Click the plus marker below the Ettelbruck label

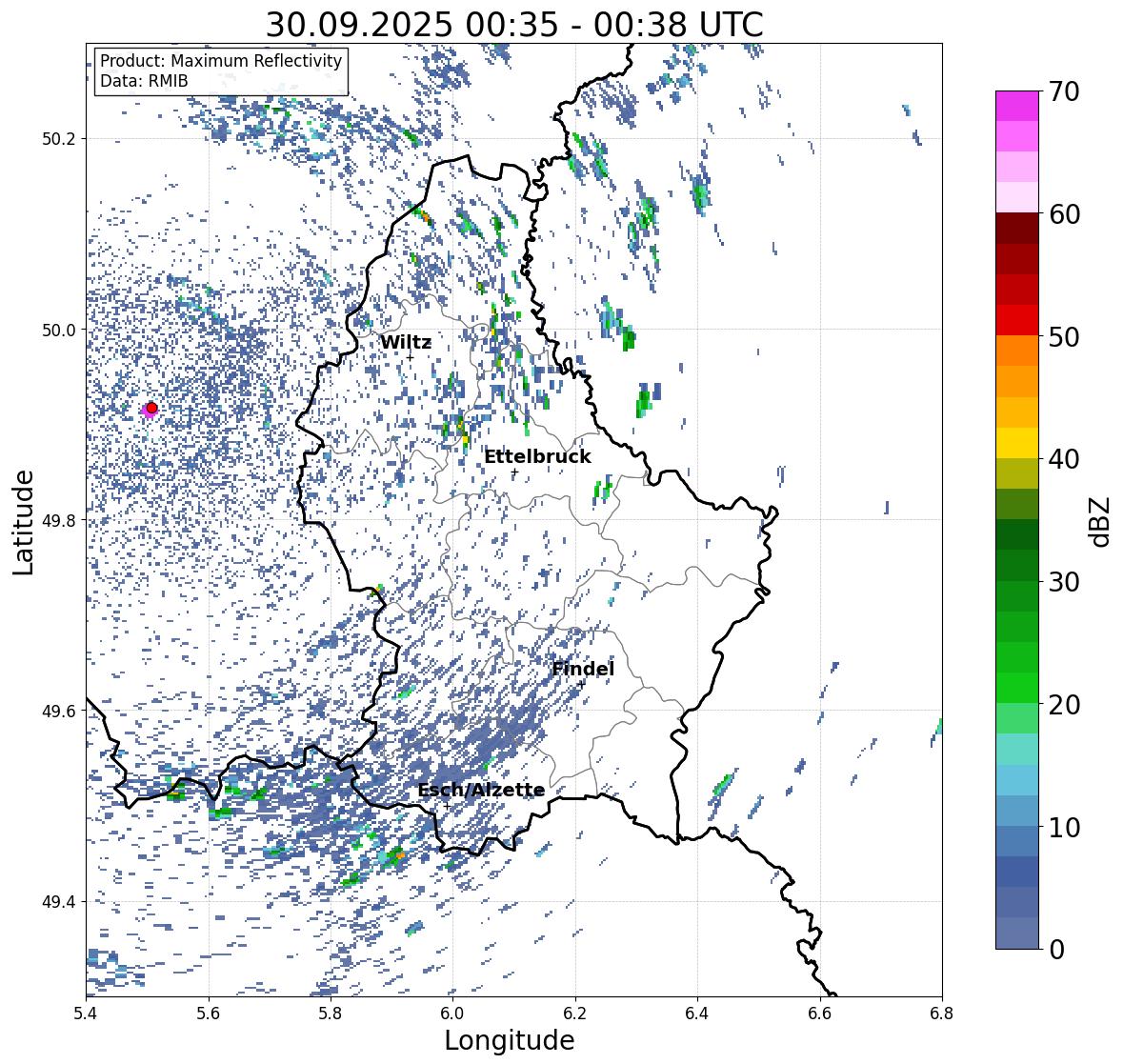(514, 472)
